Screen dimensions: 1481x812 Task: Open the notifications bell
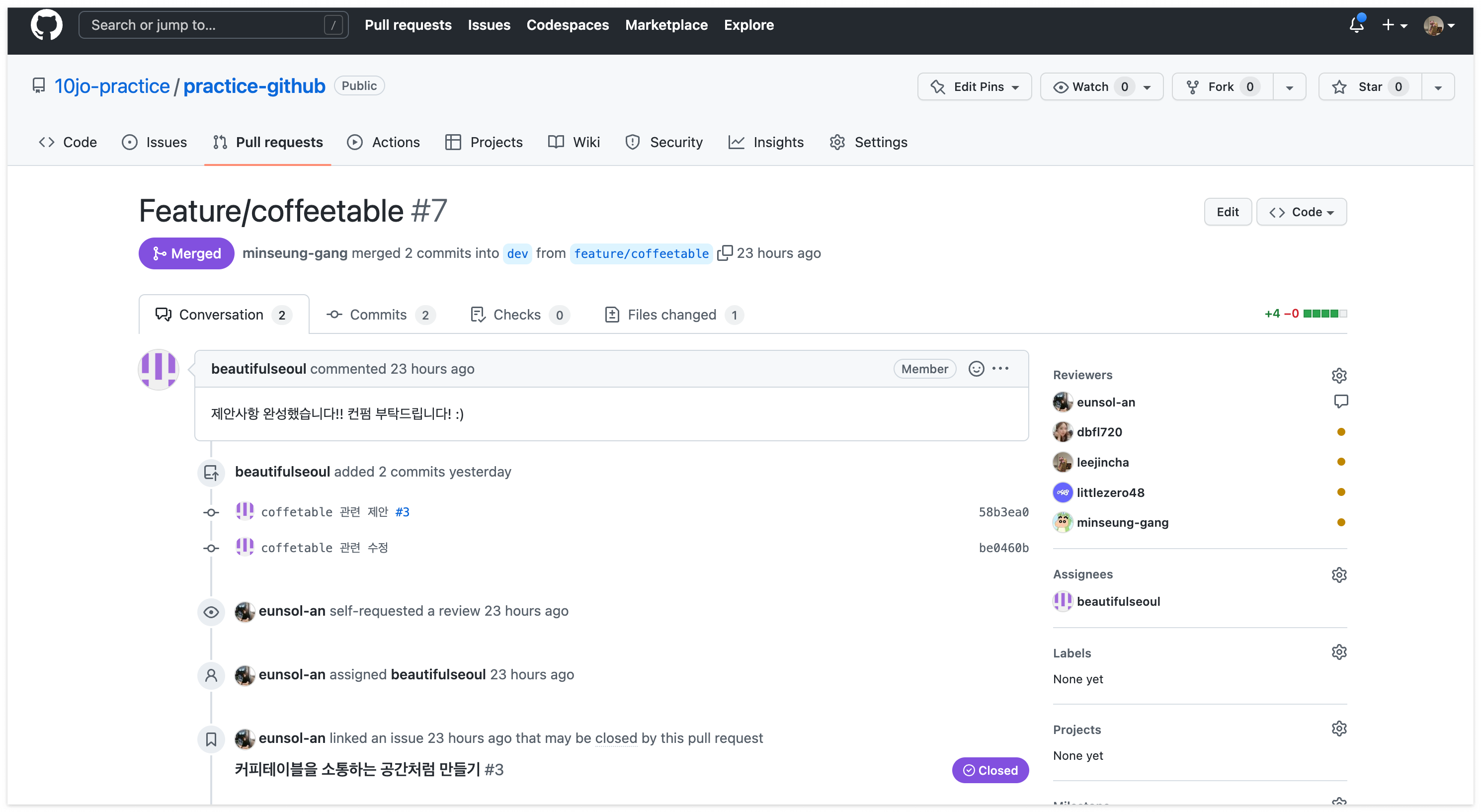click(x=1356, y=25)
